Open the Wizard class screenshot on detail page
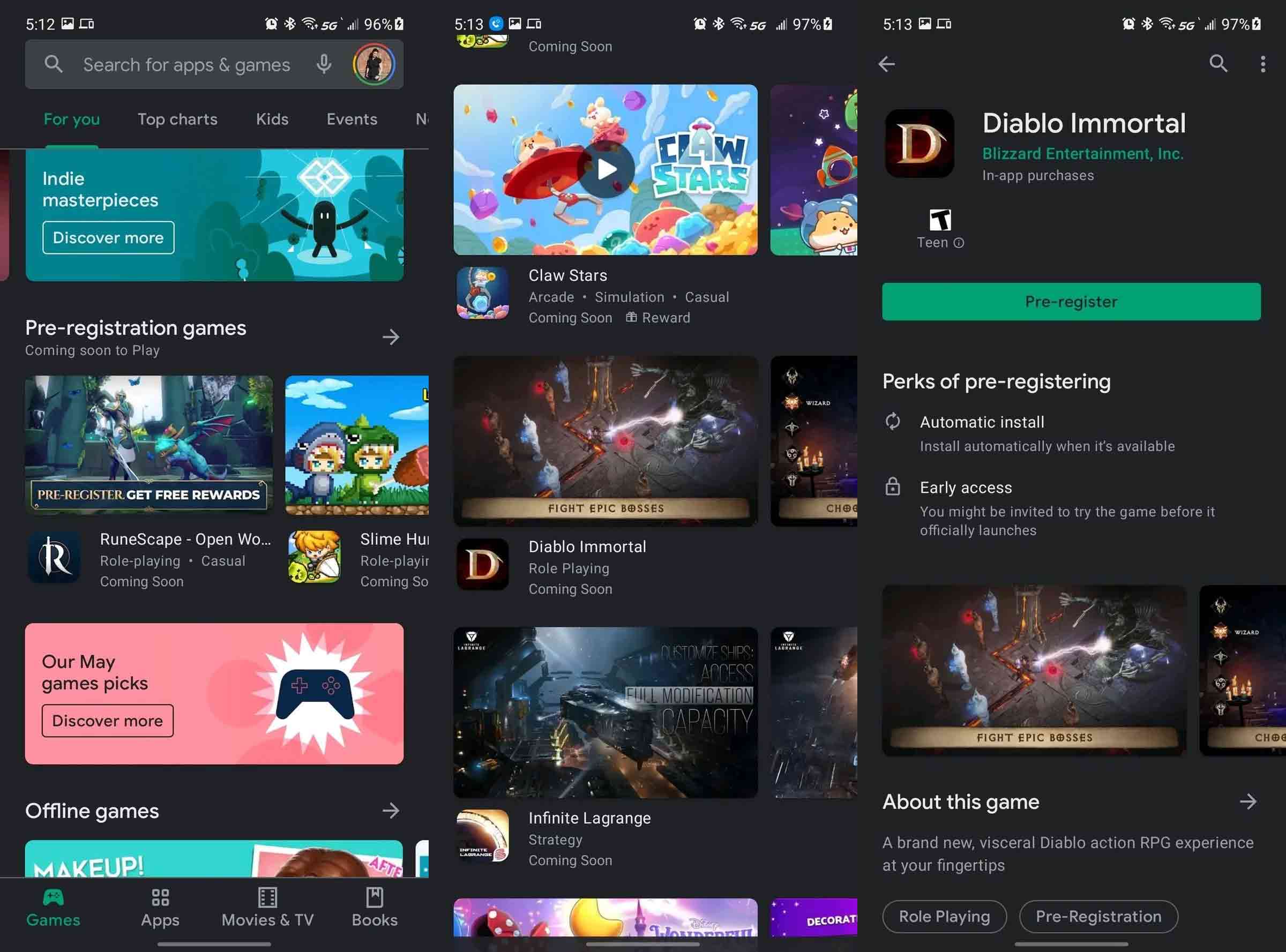The height and width of the screenshot is (952, 1286). 1242,671
